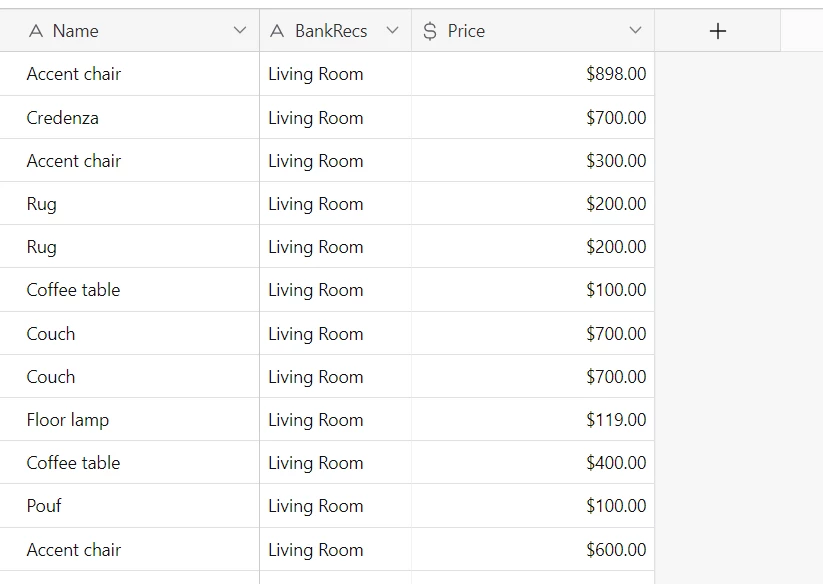Click the text-type icon beside BankRecs header
This screenshot has width=823, height=584.
coord(277,31)
